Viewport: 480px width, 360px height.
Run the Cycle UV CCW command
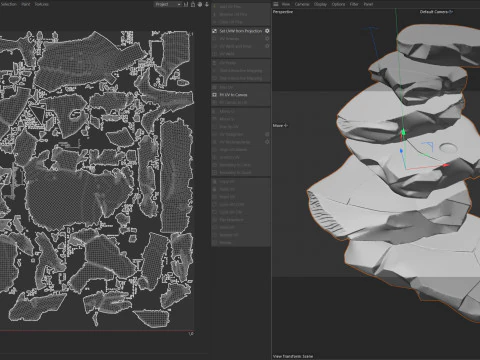pyautogui.click(x=241, y=204)
